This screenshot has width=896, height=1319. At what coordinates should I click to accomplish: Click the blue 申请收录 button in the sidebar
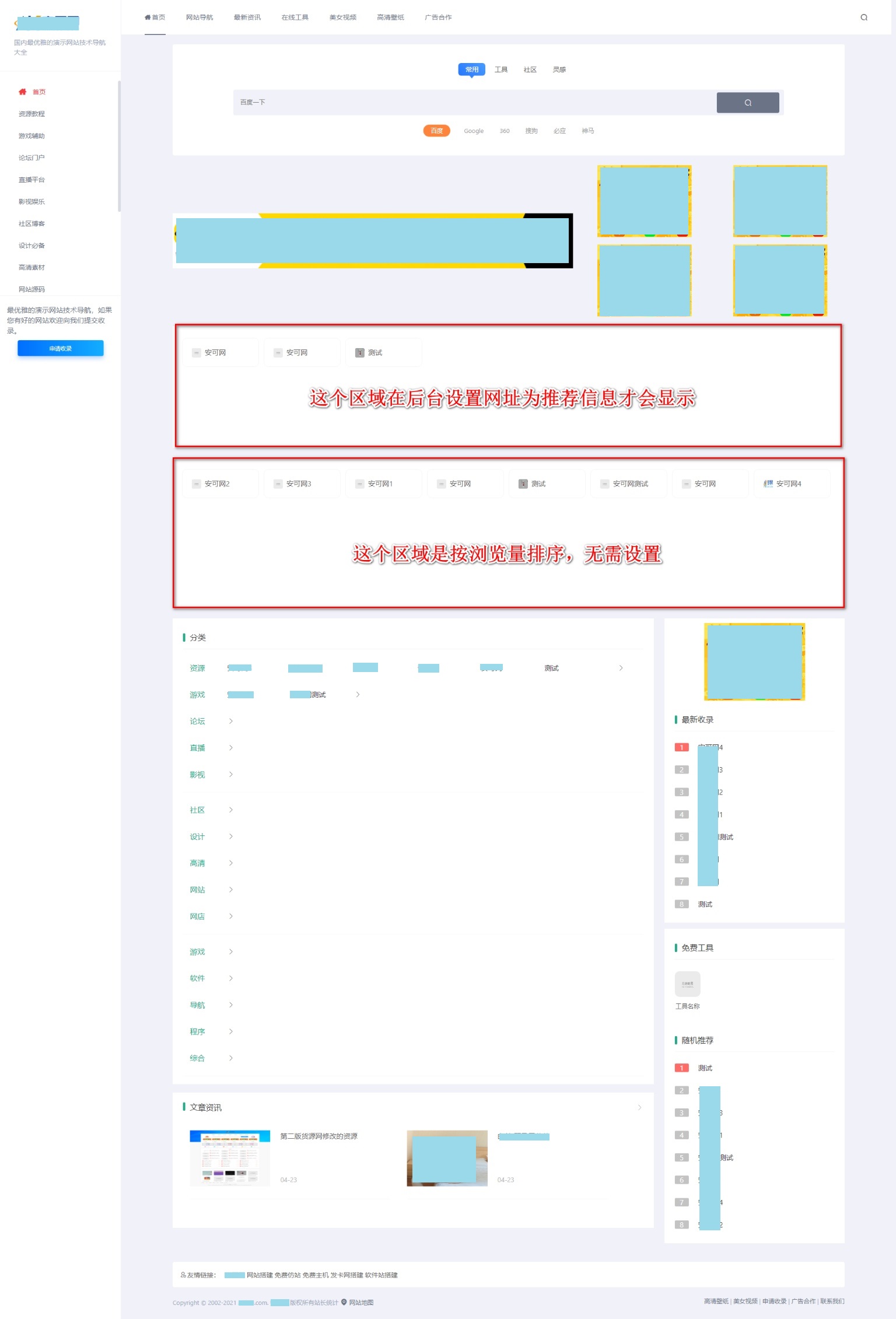[x=61, y=348]
